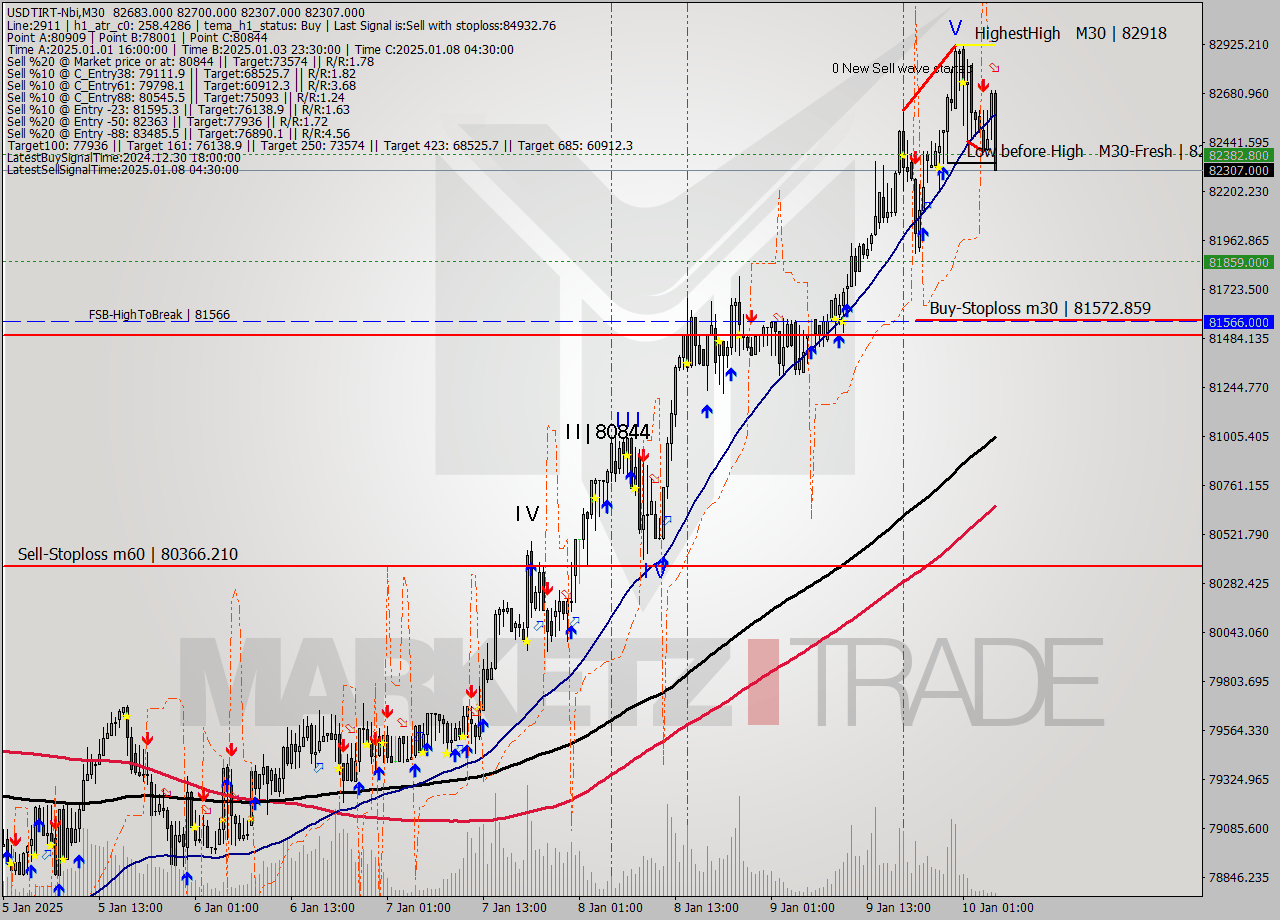The image size is (1280, 920).
Task: Select the green 81859.000 price tag
Action: 1239,262
